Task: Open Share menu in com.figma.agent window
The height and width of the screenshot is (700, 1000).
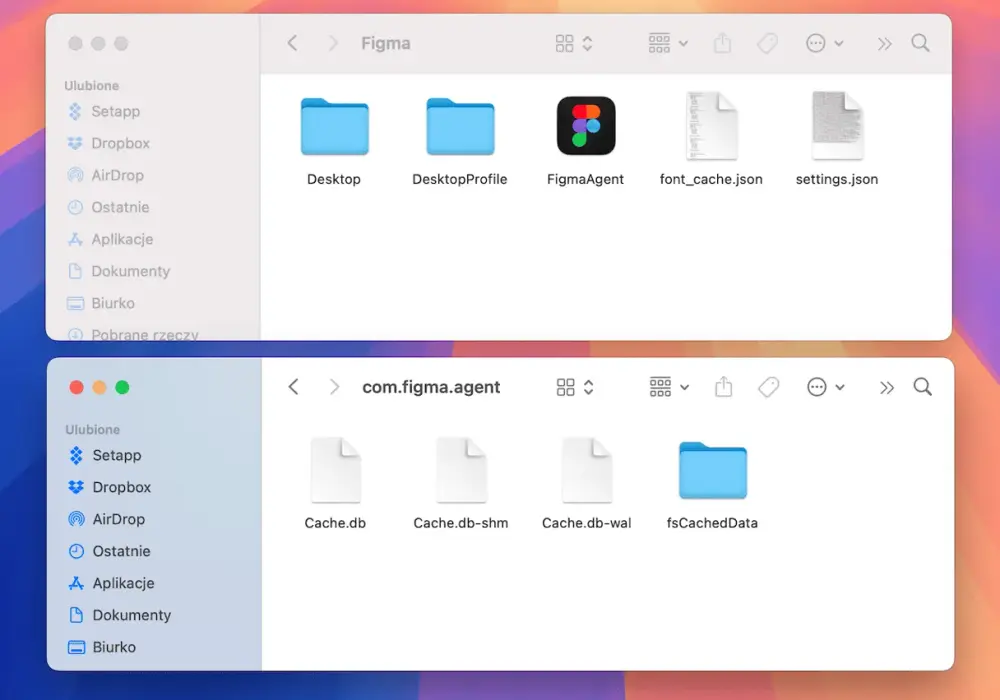Action: 723,386
